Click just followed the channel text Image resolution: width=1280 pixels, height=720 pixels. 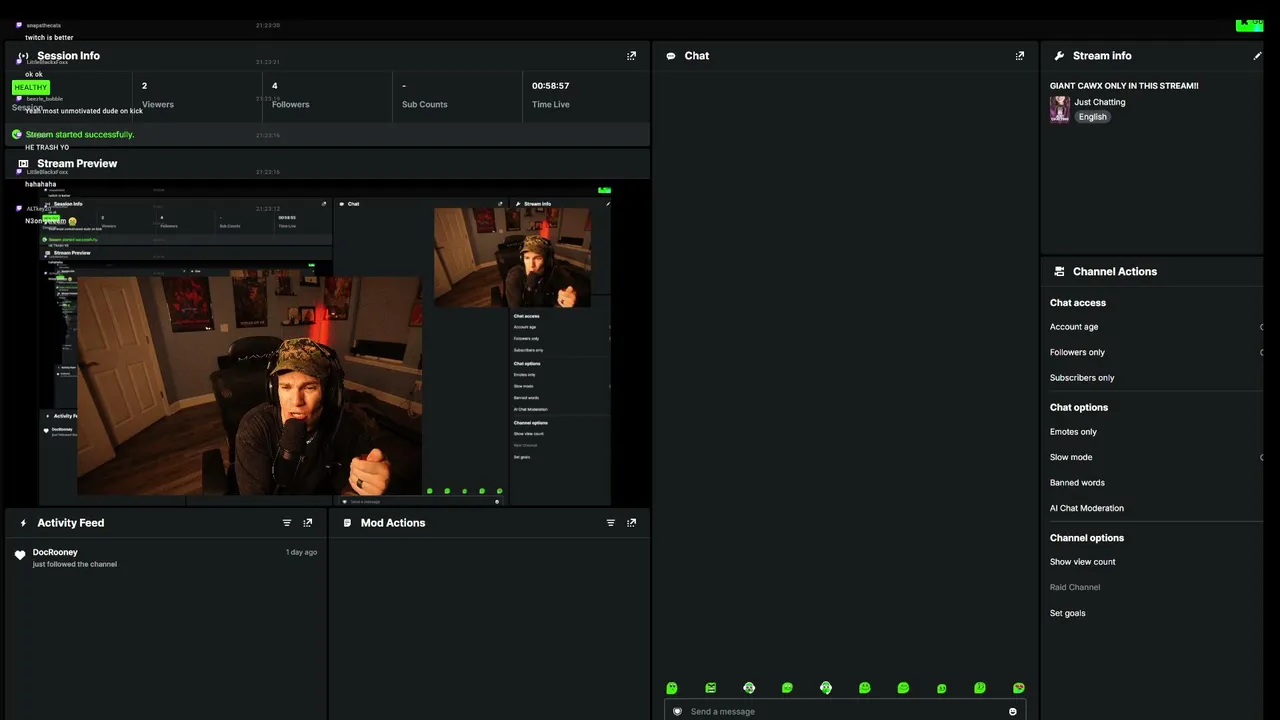pos(75,564)
